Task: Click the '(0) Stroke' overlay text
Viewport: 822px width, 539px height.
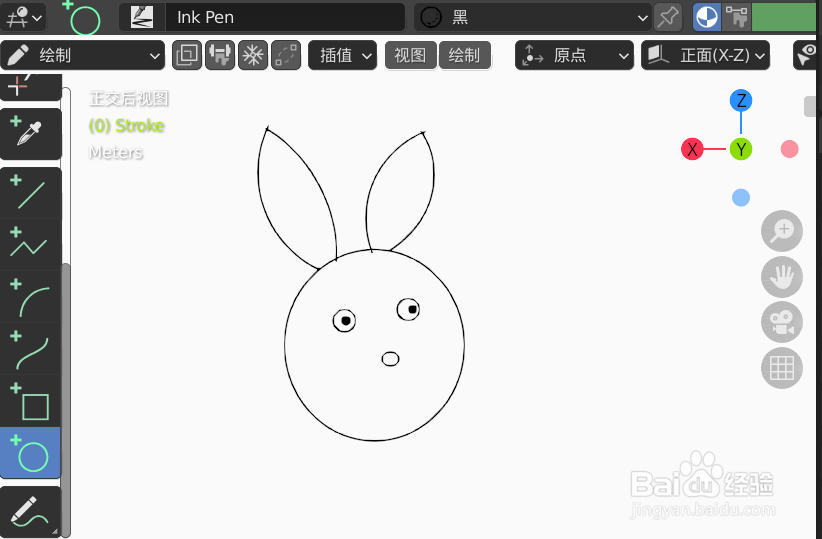Action: tap(126, 126)
